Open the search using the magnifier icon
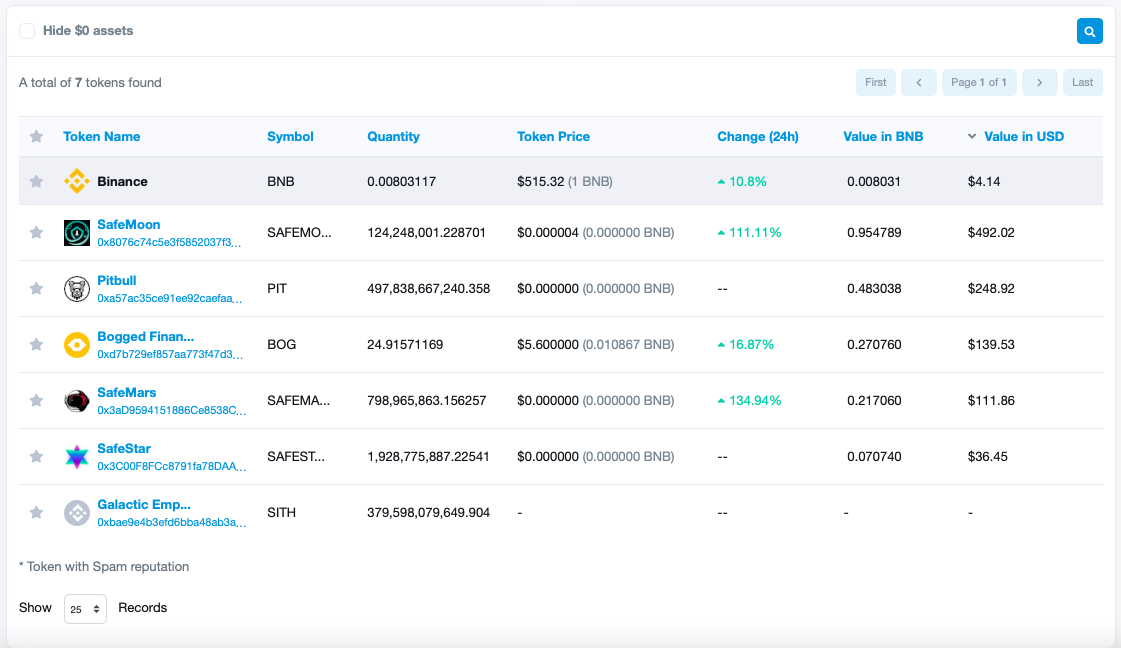 point(1089,31)
